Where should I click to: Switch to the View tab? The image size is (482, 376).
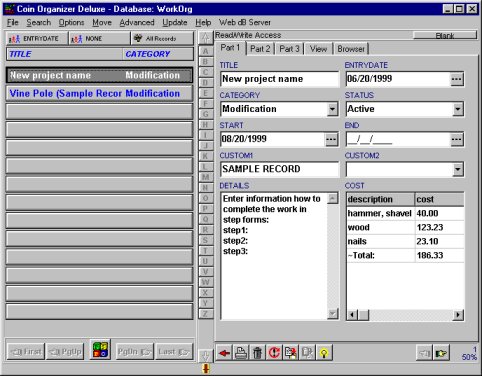[318, 49]
